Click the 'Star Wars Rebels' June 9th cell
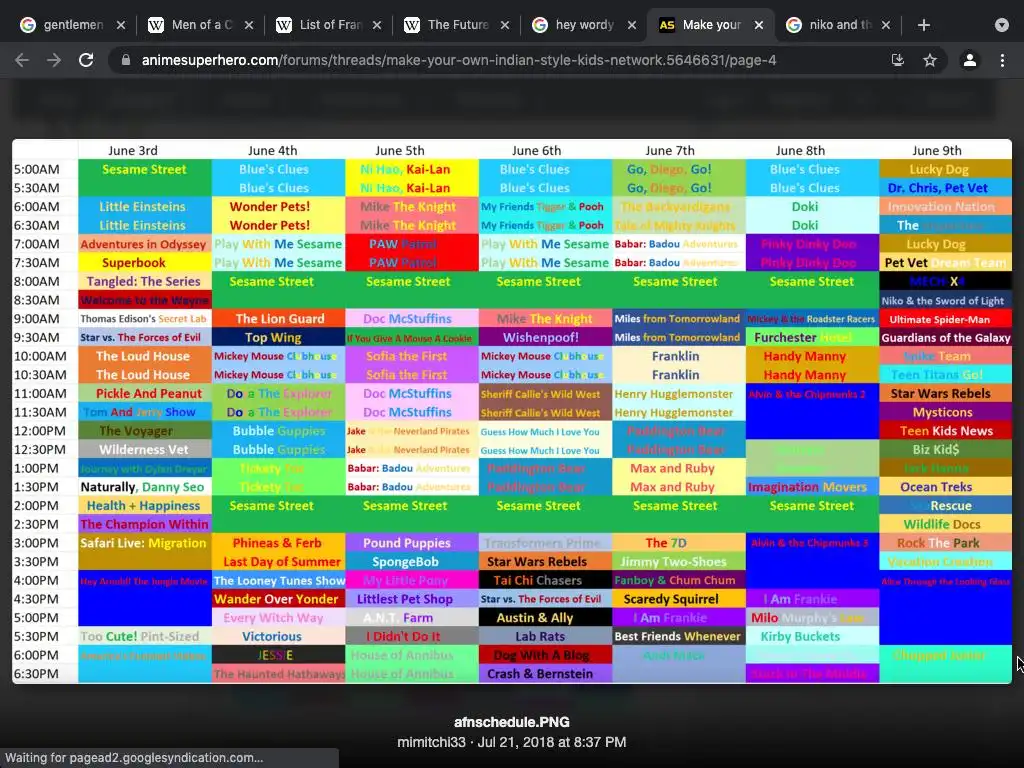The image size is (1024, 768). pos(946,394)
